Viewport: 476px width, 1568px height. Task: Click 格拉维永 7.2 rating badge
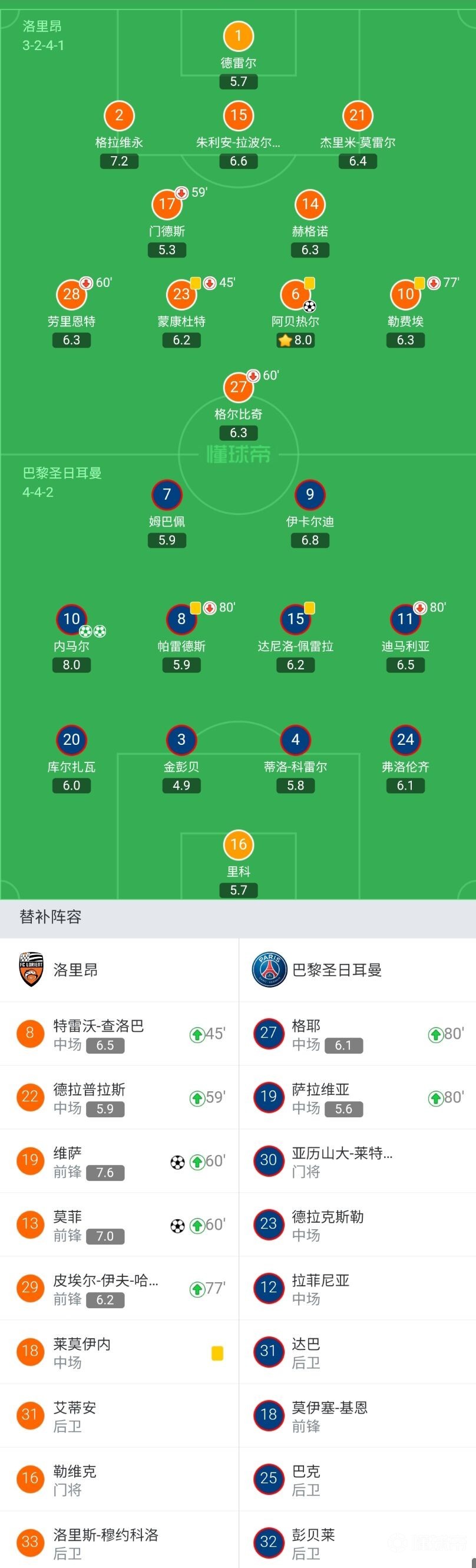pos(120,161)
